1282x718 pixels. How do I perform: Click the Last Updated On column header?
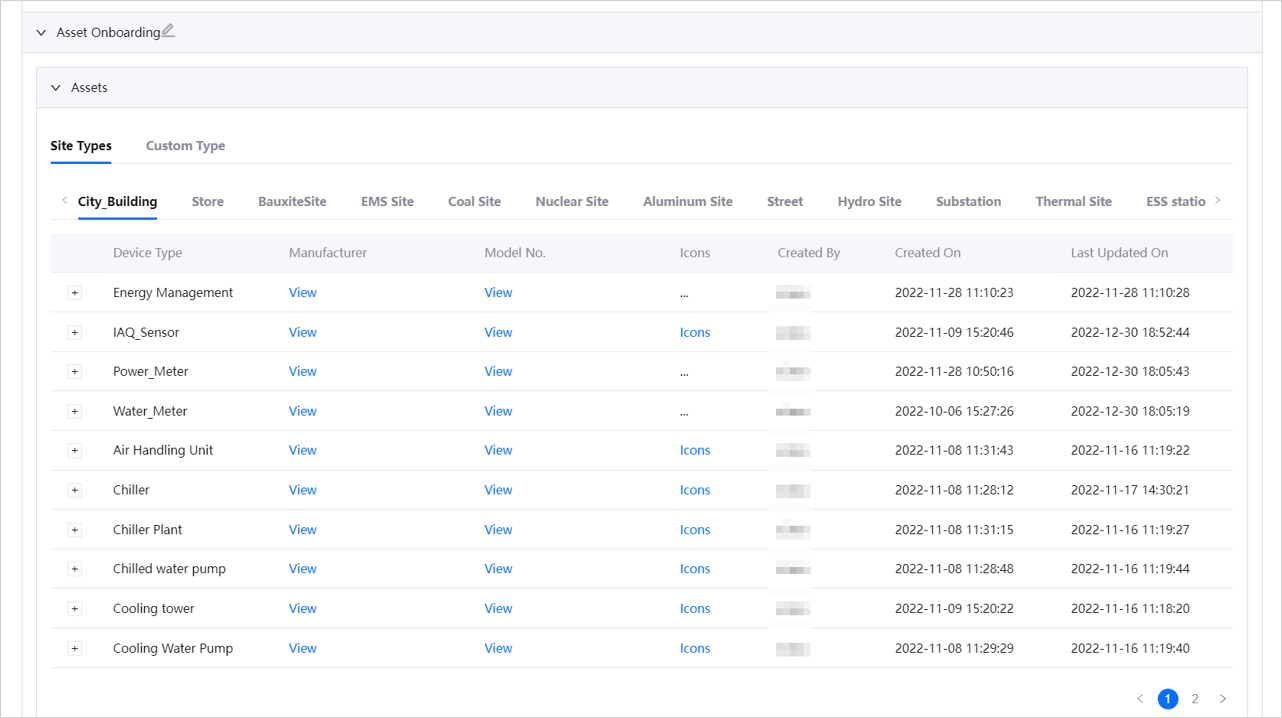click(x=1119, y=253)
